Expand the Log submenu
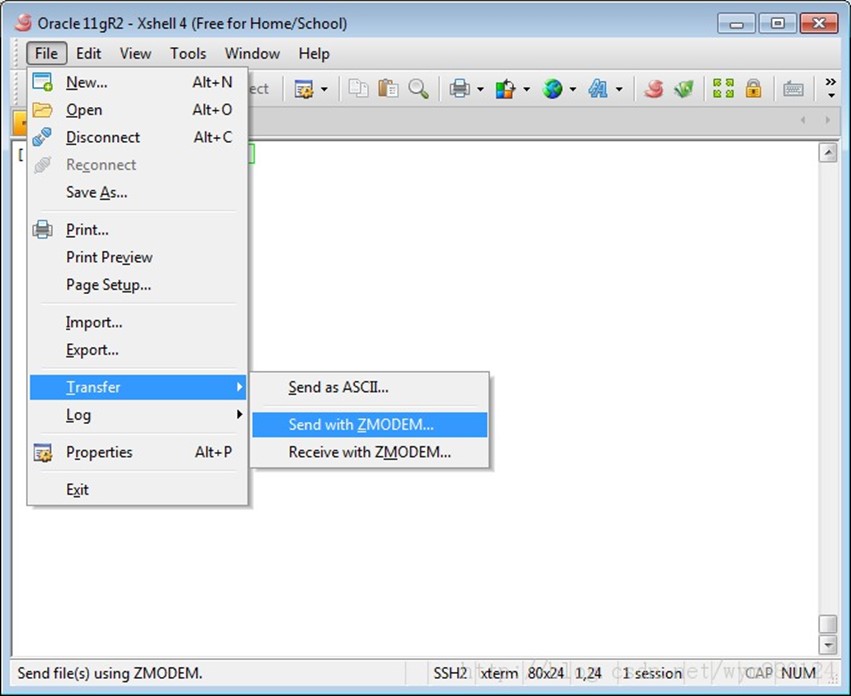The image size is (851, 696). pos(138,415)
